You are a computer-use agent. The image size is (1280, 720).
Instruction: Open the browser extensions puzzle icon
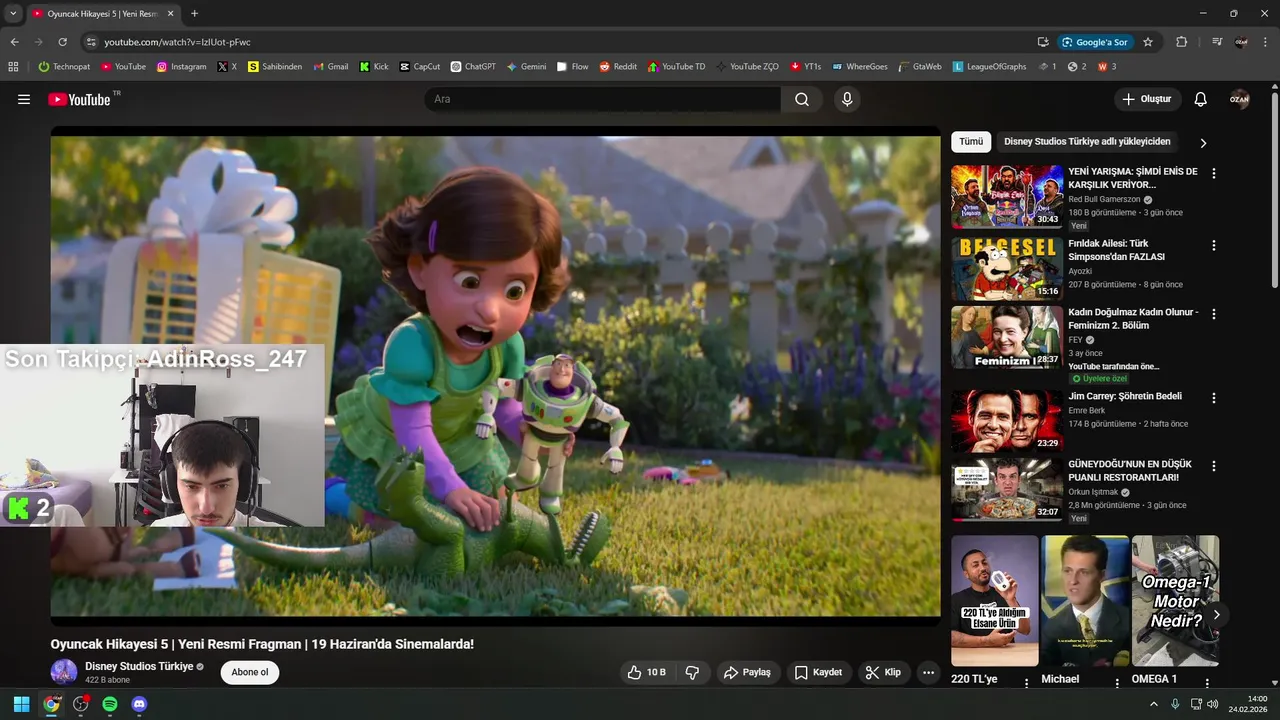pyautogui.click(x=1182, y=42)
